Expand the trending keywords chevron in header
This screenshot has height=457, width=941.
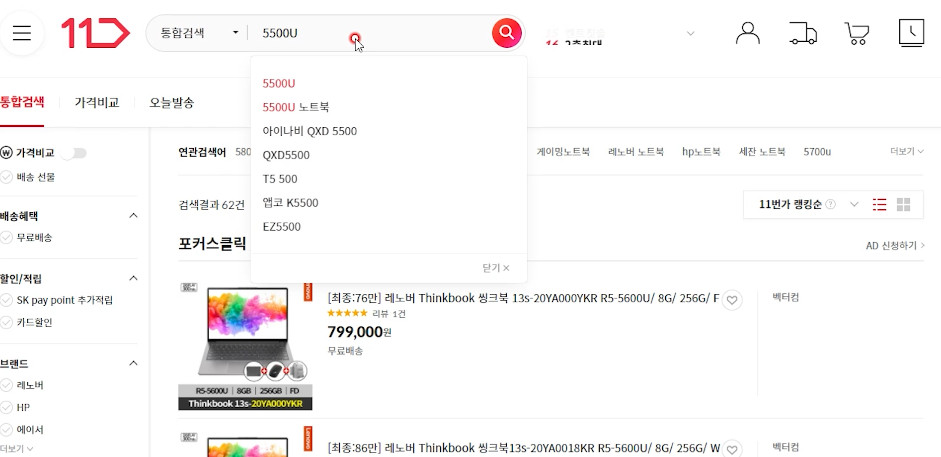[690, 33]
